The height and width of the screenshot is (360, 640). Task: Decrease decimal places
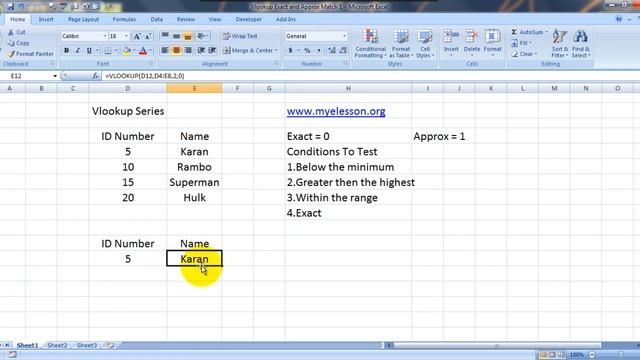(x=343, y=51)
